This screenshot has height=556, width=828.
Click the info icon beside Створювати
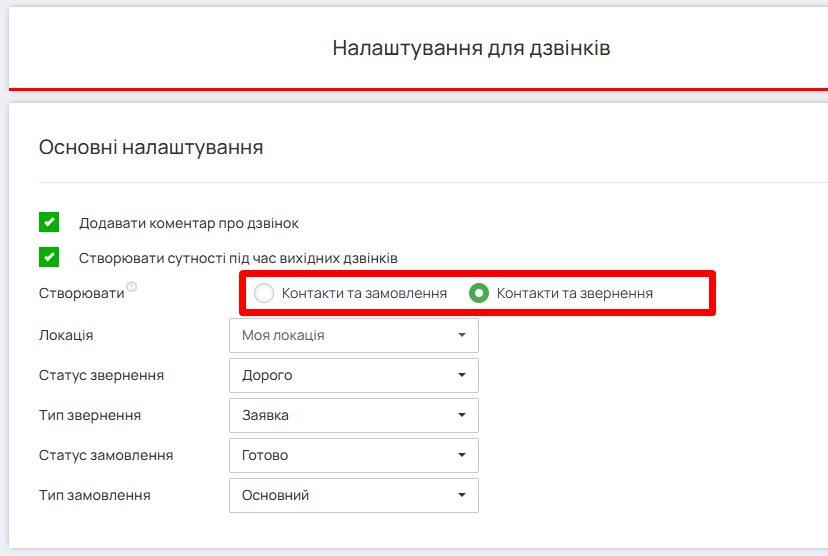(x=132, y=288)
